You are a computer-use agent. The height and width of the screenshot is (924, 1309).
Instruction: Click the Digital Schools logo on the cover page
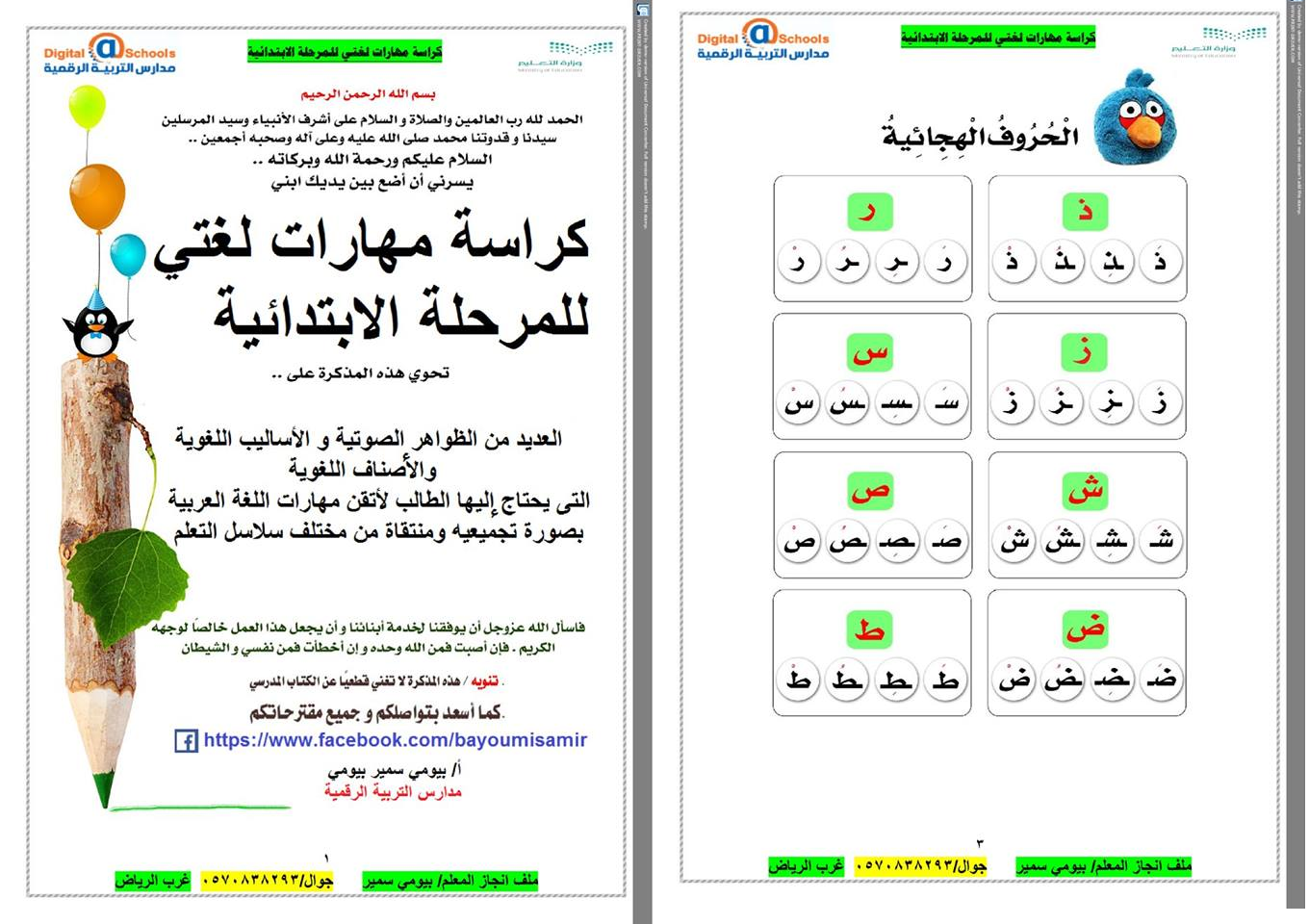point(110,54)
